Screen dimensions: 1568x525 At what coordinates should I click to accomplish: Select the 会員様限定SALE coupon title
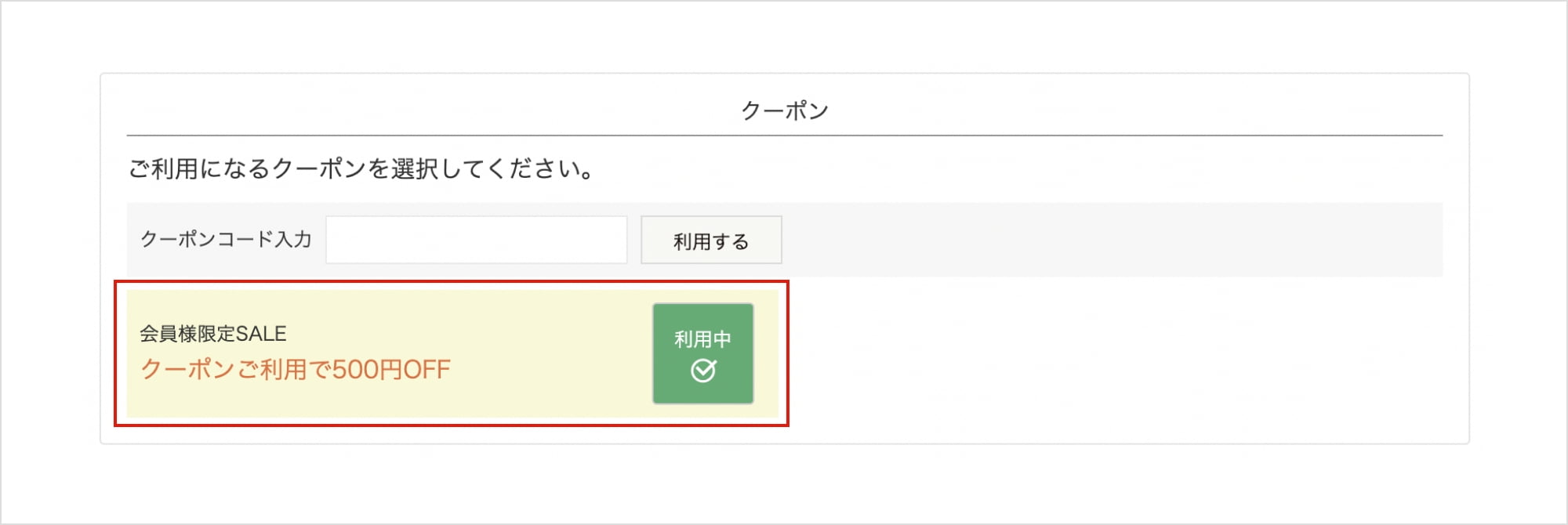tap(213, 334)
